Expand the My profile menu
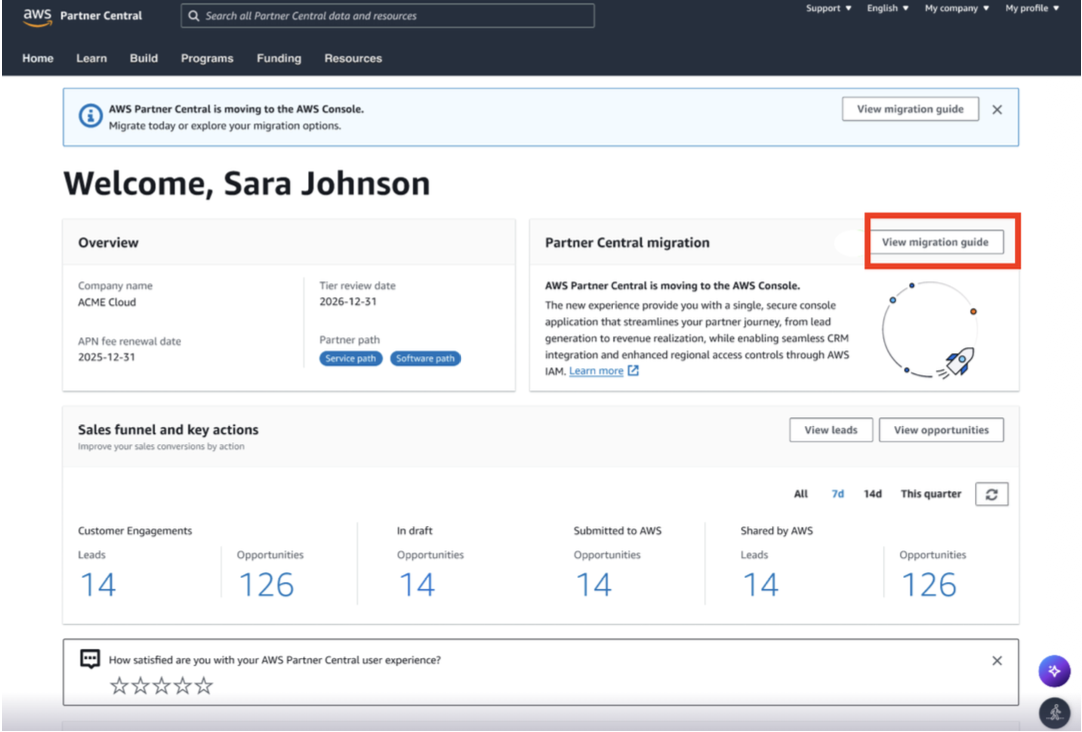This screenshot has height=732, width=1082. [1032, 8]
